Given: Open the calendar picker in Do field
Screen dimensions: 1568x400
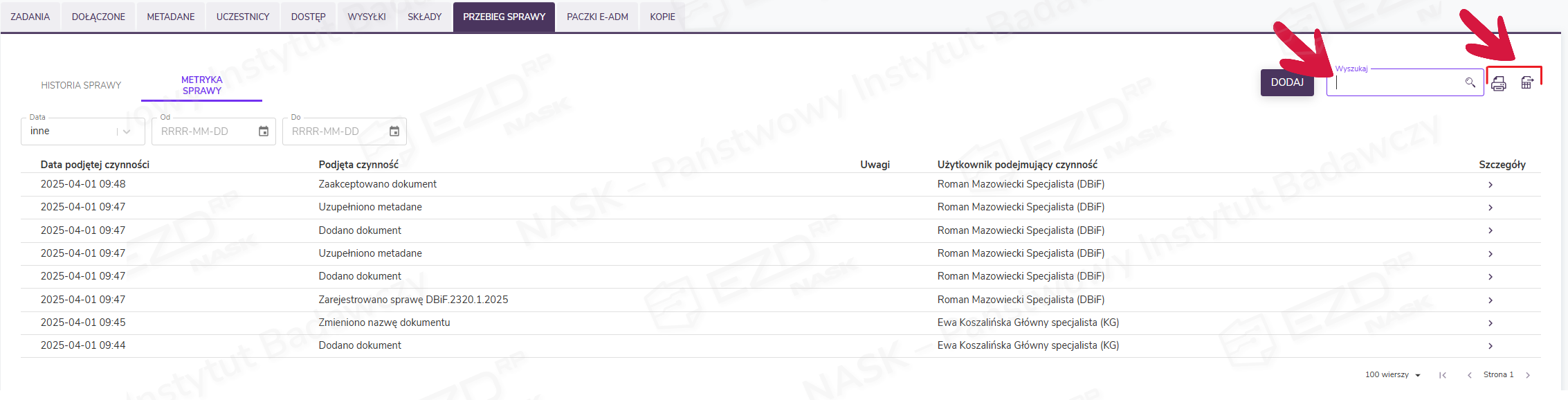Looking at the screenshot, I should (394, 131).
